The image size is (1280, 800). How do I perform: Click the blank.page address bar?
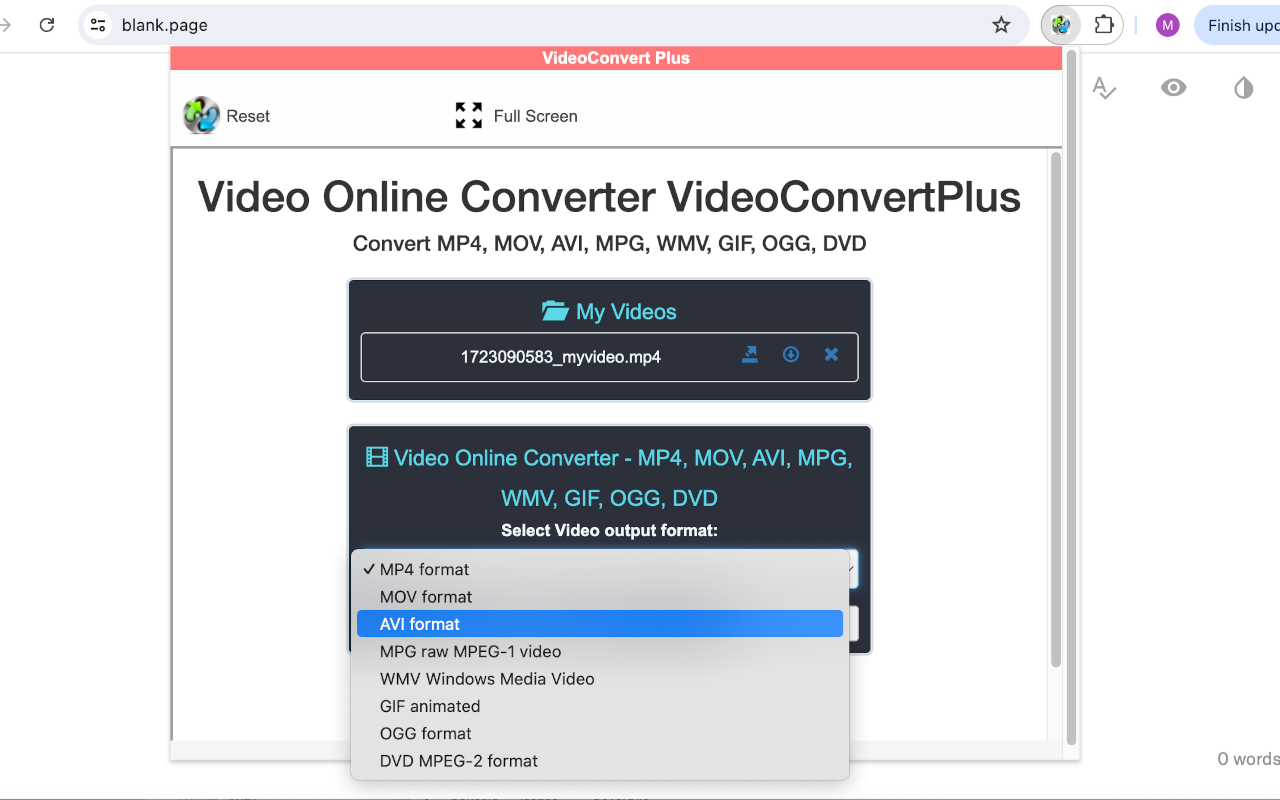click(552, 25)
